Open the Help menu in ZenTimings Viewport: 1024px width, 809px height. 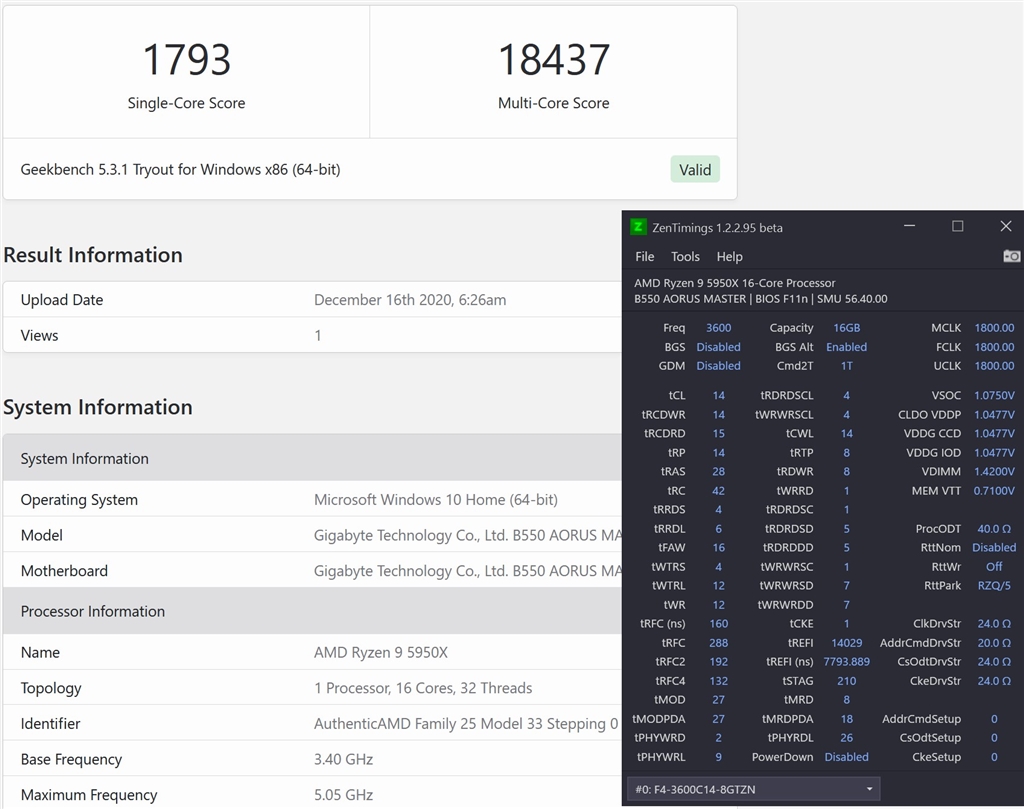click(x=729, y=256)
